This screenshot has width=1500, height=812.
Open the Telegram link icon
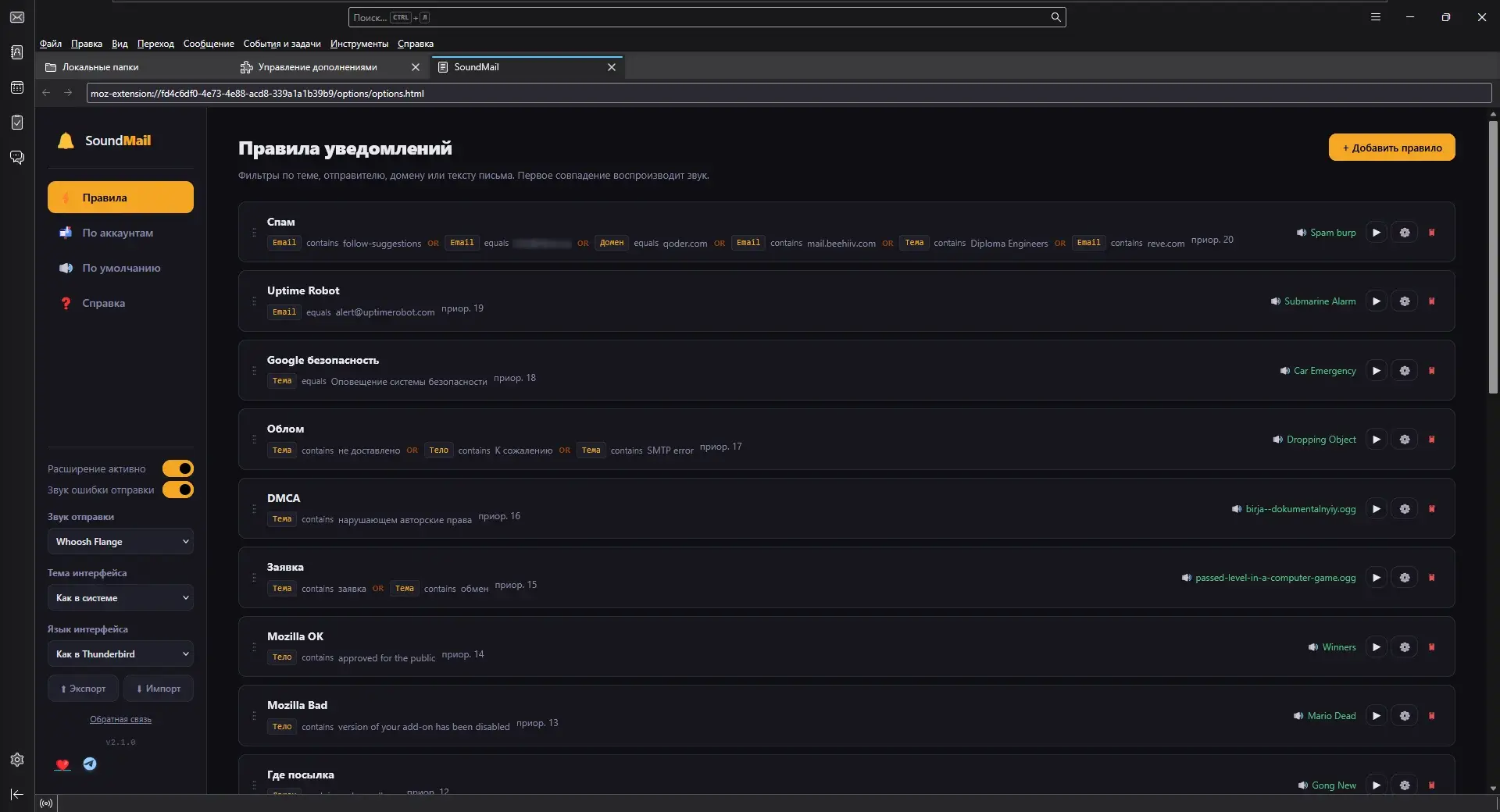point(90,764)
